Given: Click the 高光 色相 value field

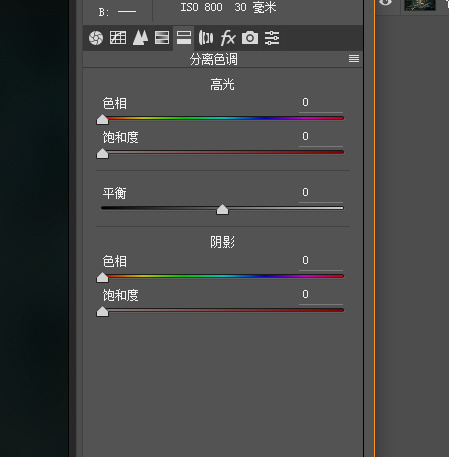Looking at the screenshot, I should pos(321,103).
